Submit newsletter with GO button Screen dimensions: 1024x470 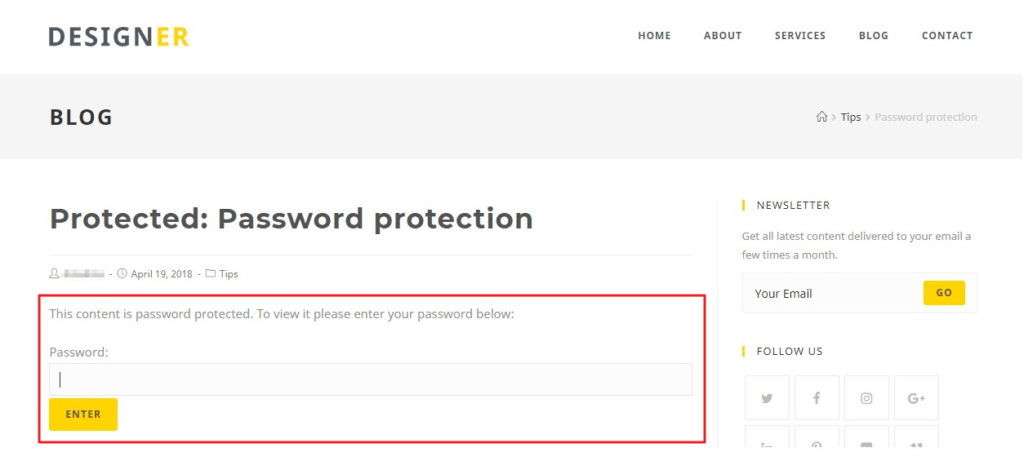[944, 293]
